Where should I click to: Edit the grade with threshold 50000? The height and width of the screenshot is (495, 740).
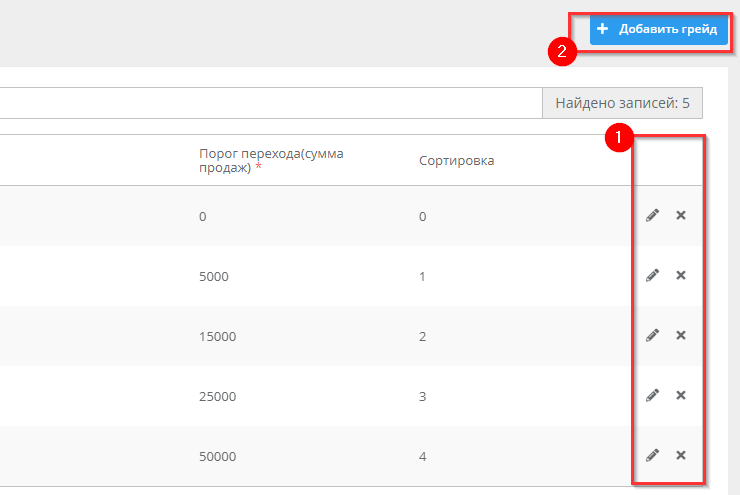tap(652, 455)
